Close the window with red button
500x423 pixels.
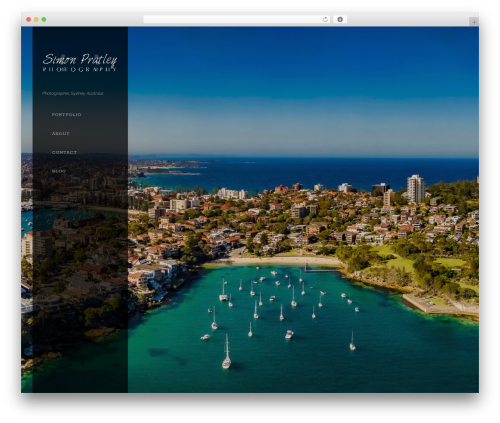click(x=29, y=19)
